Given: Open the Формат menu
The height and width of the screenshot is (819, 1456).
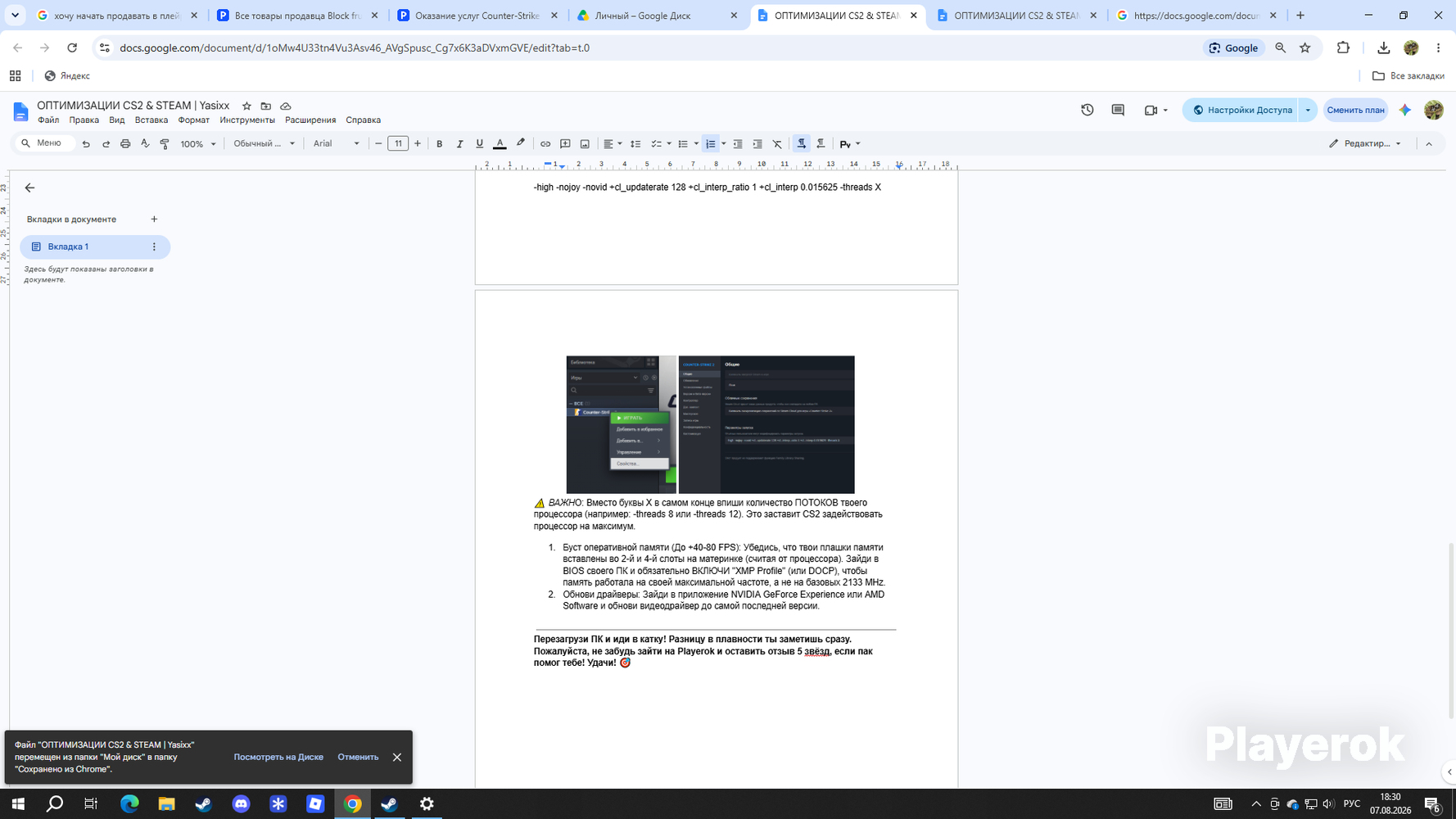Looking at the screenshot, I should (194, 120).
